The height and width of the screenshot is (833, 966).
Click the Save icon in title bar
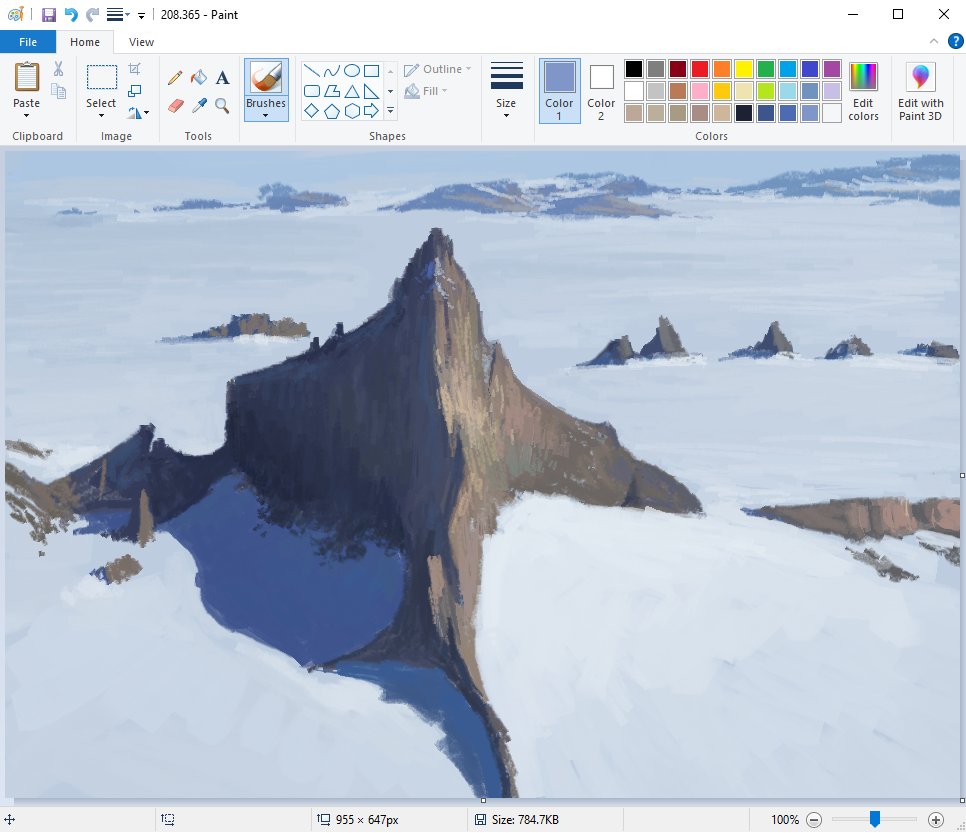[49, 15]
